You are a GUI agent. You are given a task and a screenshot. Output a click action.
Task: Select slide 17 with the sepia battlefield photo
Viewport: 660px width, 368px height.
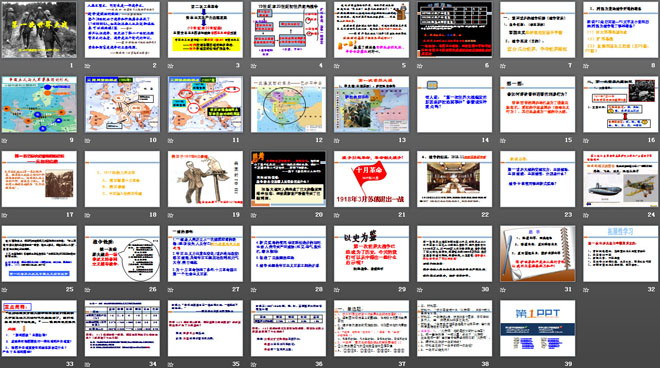39,179
